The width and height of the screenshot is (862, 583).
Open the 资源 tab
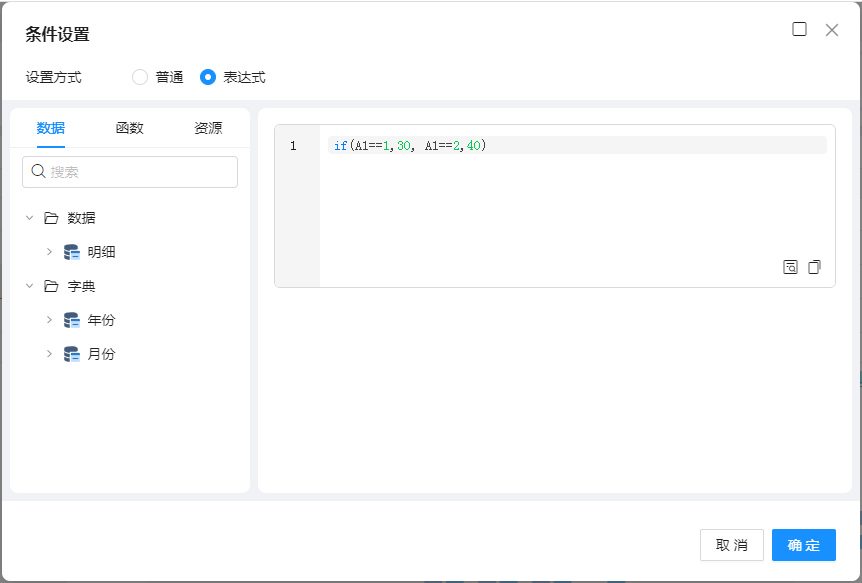[208, 128]
